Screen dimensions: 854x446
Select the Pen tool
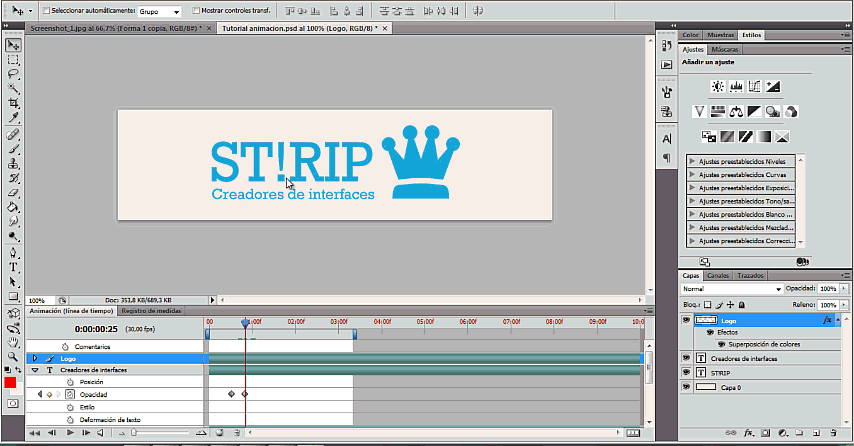(13, 253)
